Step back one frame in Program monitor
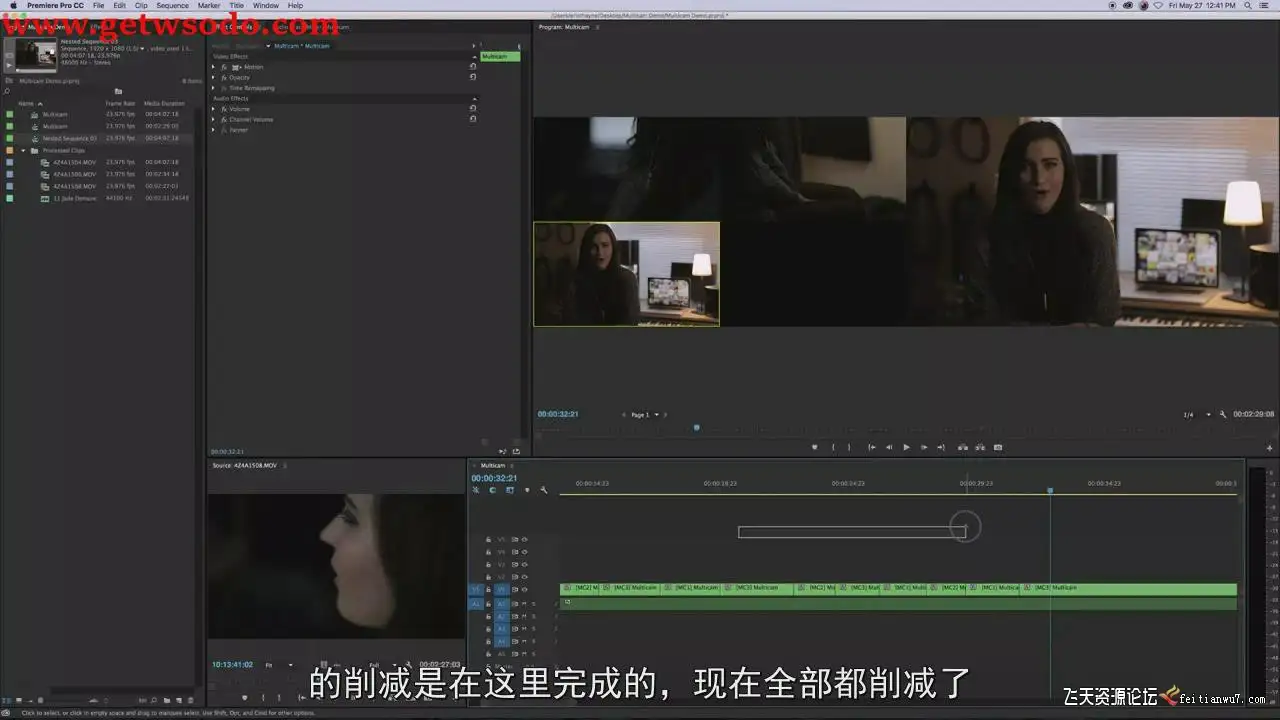This screenshot has width=1280, height=720. click(x=889, y=447)
